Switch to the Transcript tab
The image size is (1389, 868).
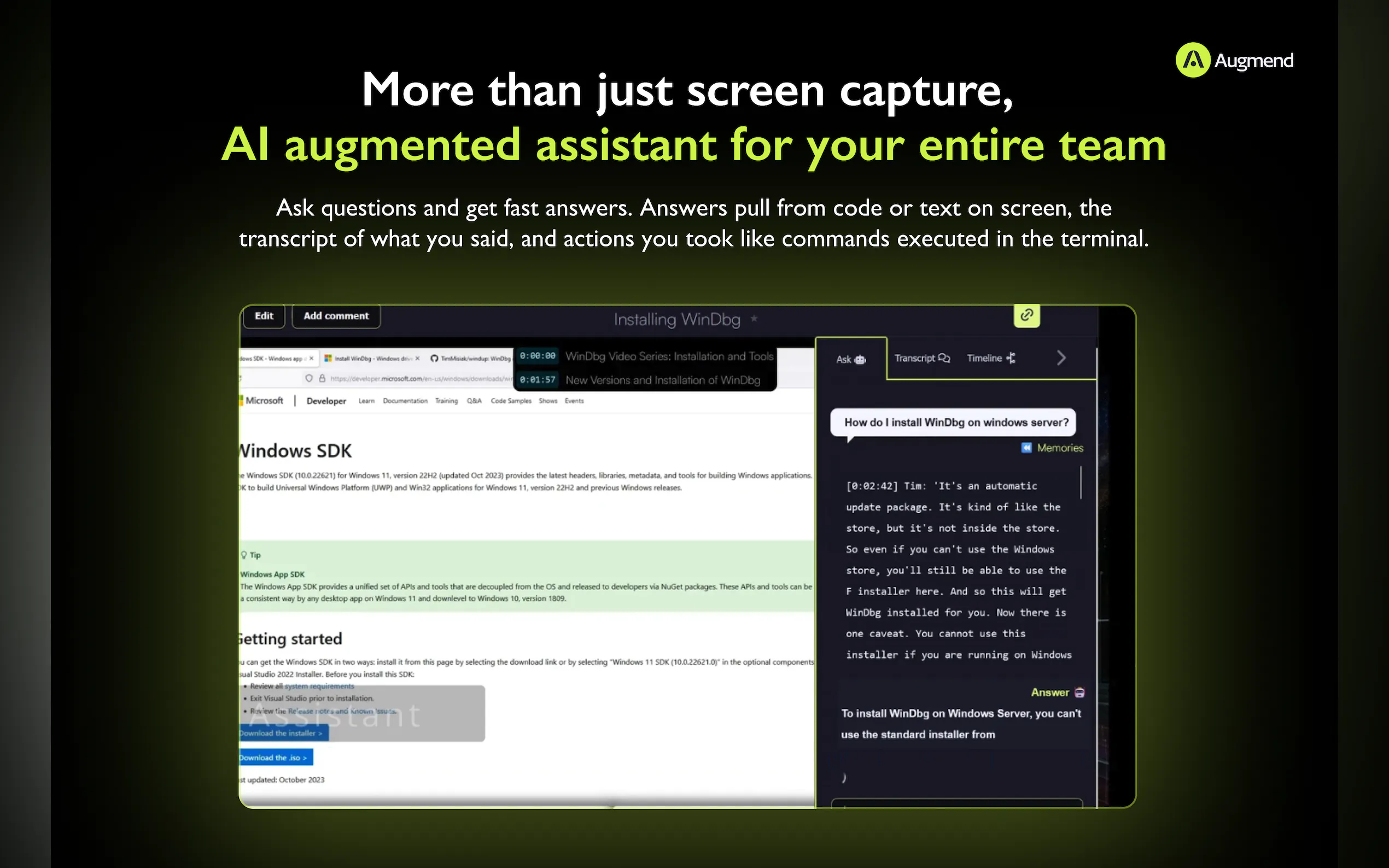click(x=921, y=358)
